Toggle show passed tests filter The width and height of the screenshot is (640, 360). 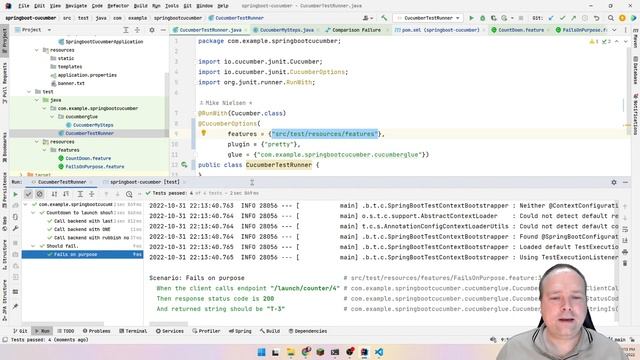coord(28,194)
